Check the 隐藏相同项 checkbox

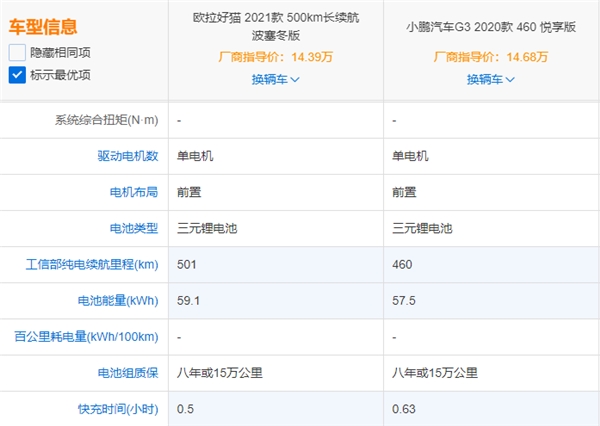[x=17, y=52]
